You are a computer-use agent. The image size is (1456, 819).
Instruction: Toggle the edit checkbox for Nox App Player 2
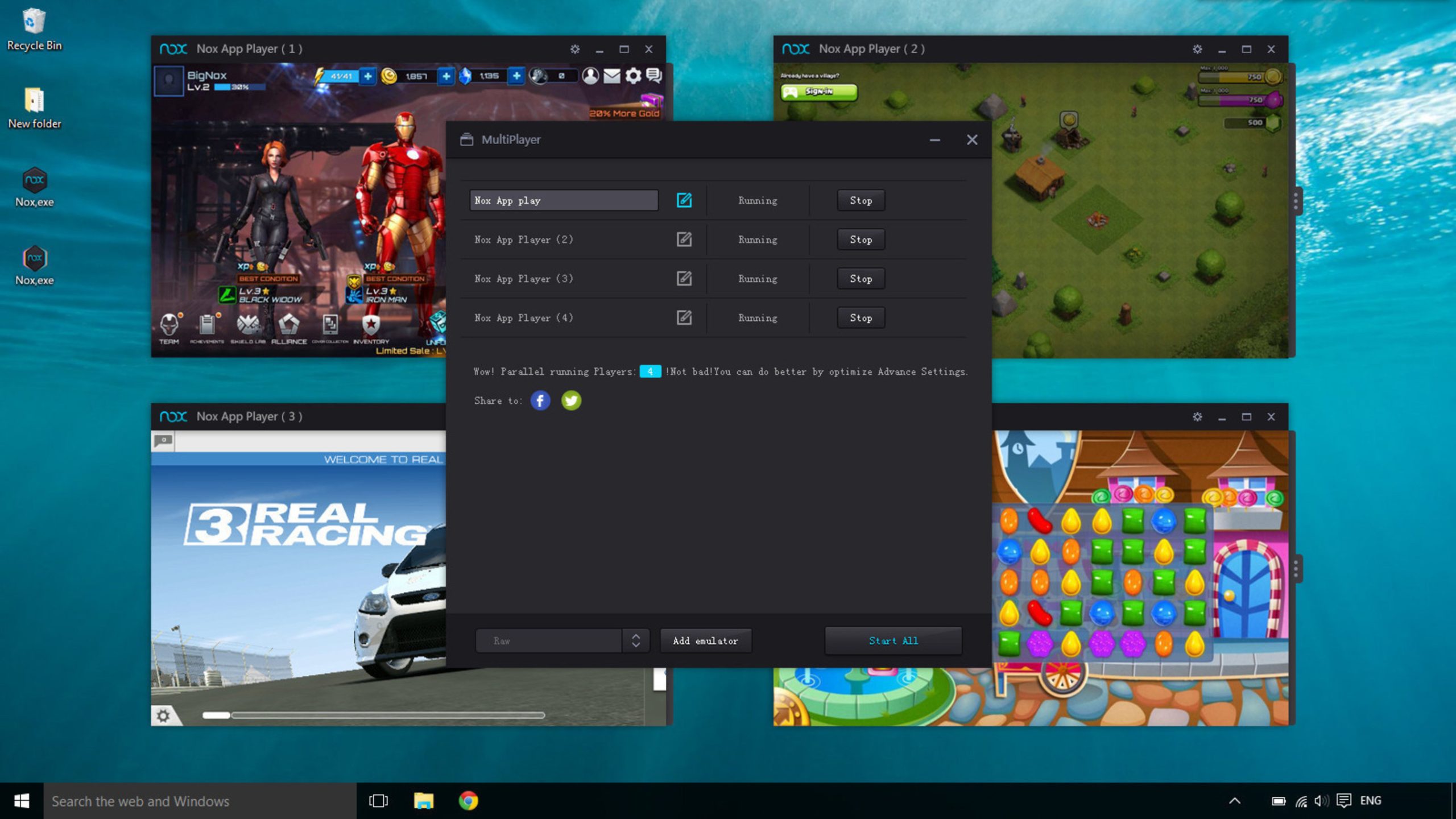(x=684, y=239)
